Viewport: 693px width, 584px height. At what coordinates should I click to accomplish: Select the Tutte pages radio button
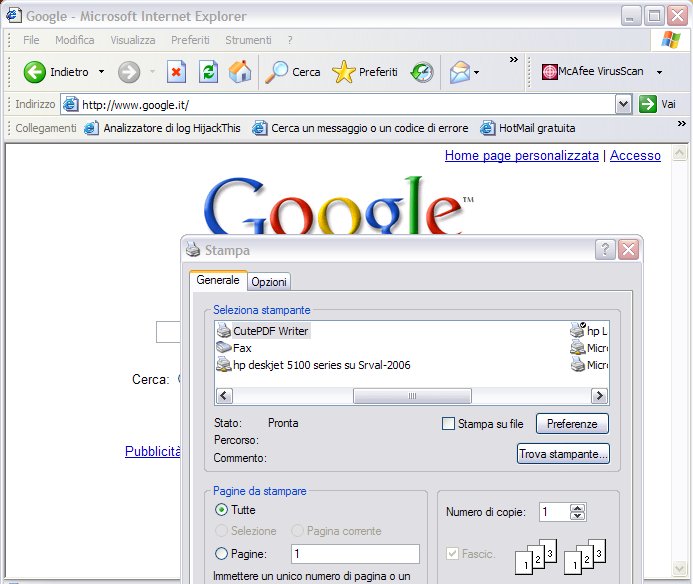click(x=222, y=510)
